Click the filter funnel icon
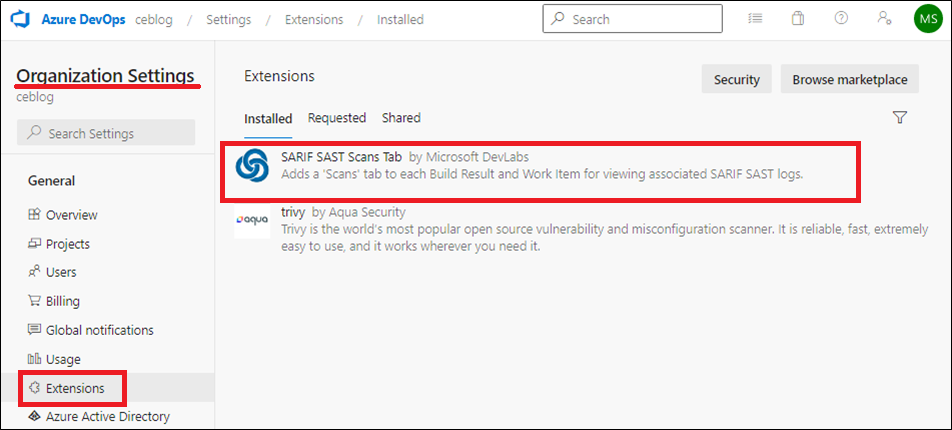This screenshot has width=952, height=430. point(900,118)
